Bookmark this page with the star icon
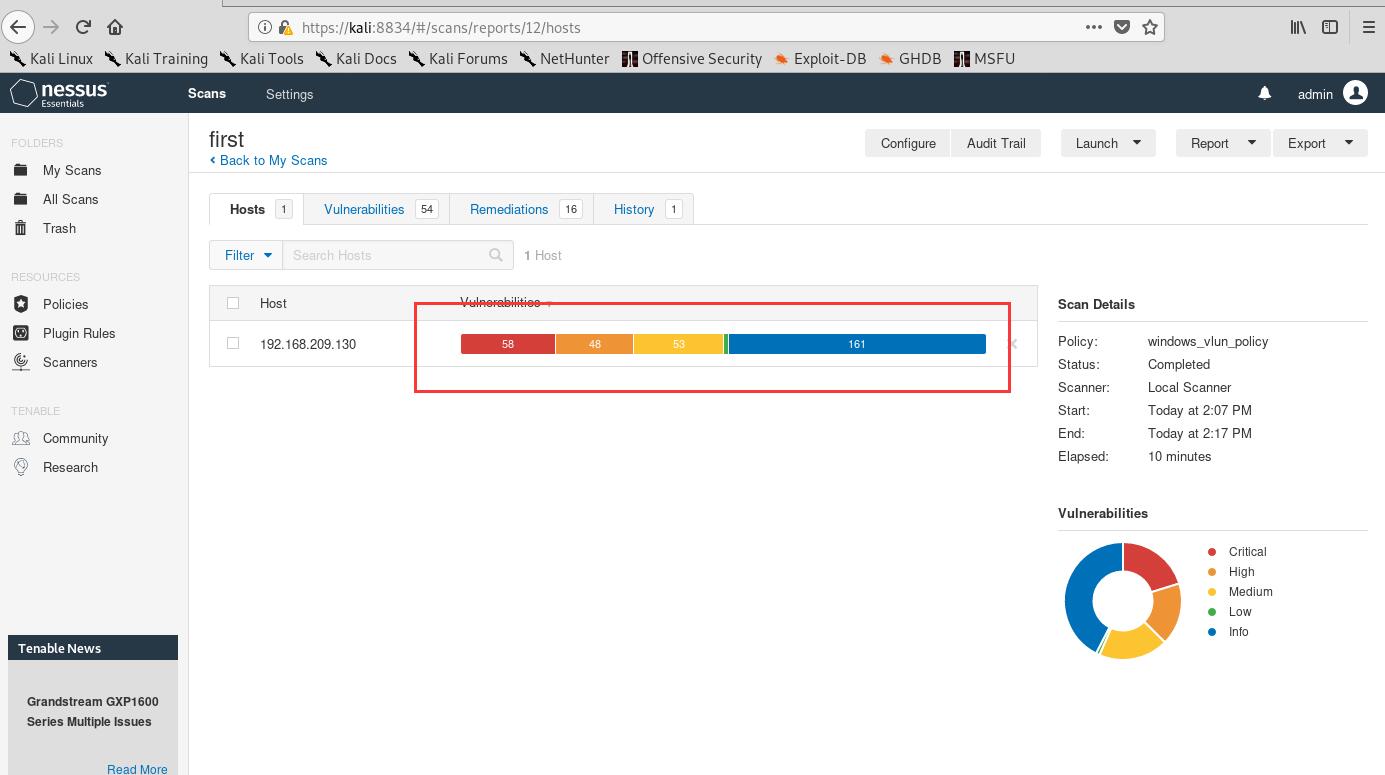This screenshot has height=775, width=1385. [x=1150, y=27]
